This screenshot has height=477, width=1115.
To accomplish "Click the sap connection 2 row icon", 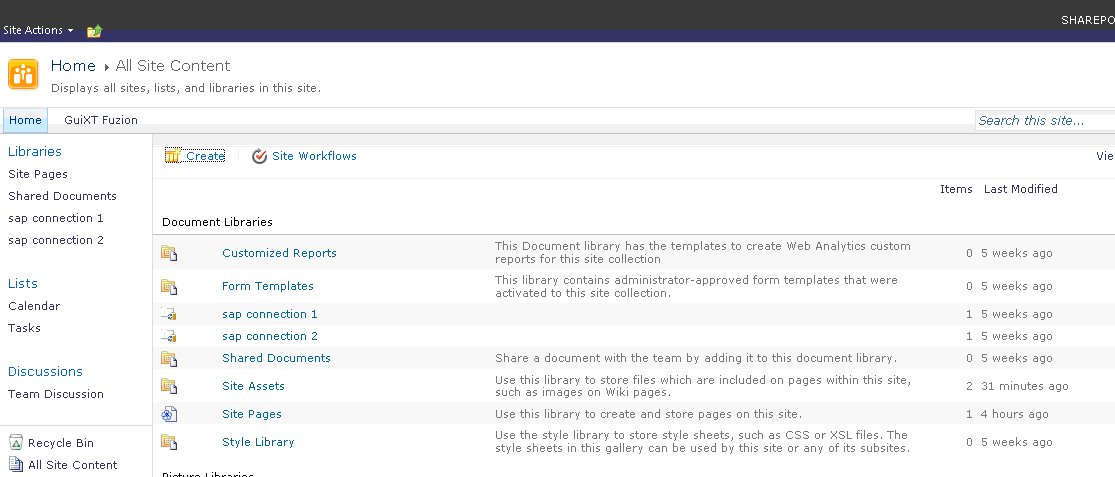I will (x=169, y=336).
